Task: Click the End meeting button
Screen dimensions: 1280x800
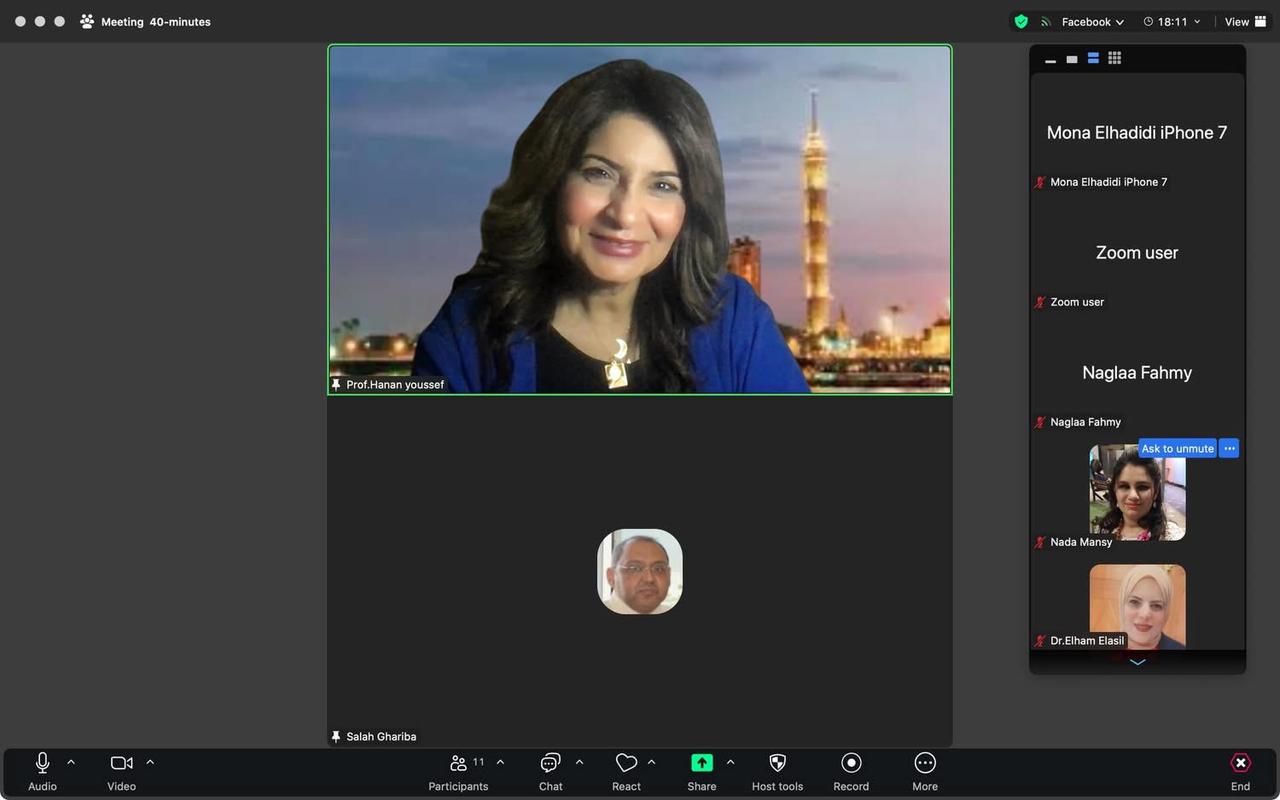Action: 1240,764
